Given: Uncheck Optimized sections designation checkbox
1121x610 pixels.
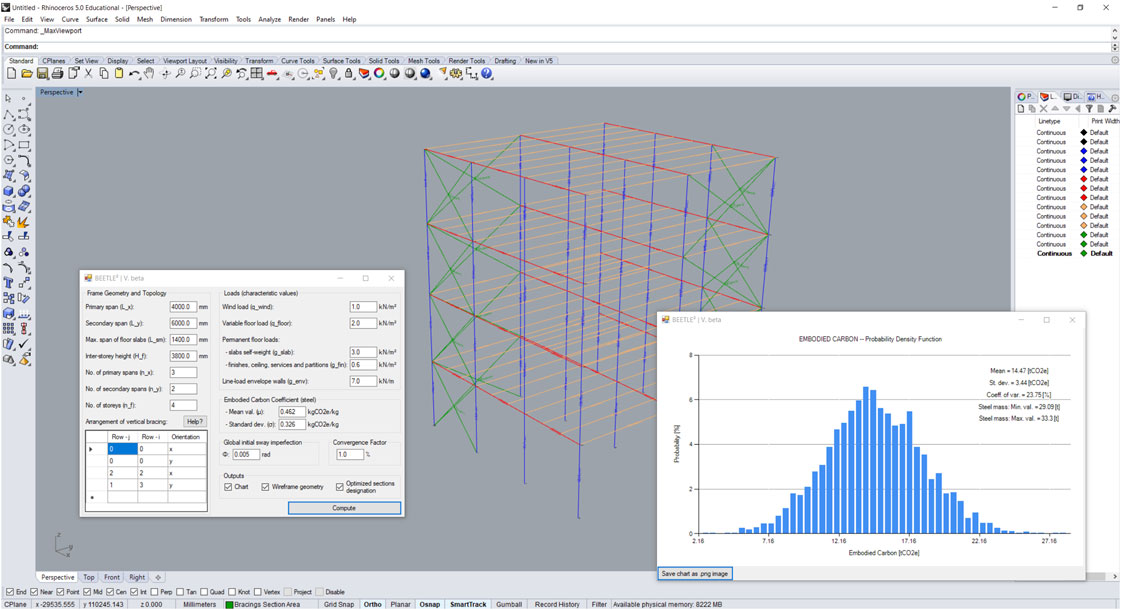Looking at the screenshot, I should 340,487.
